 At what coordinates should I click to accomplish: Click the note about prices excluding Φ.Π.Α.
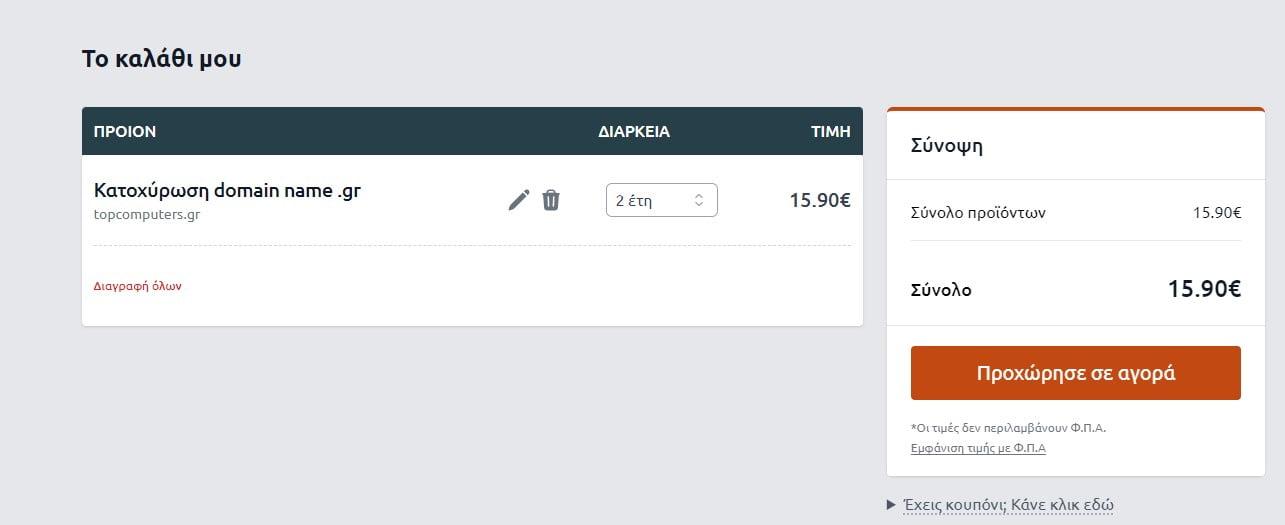[1008, 428]
